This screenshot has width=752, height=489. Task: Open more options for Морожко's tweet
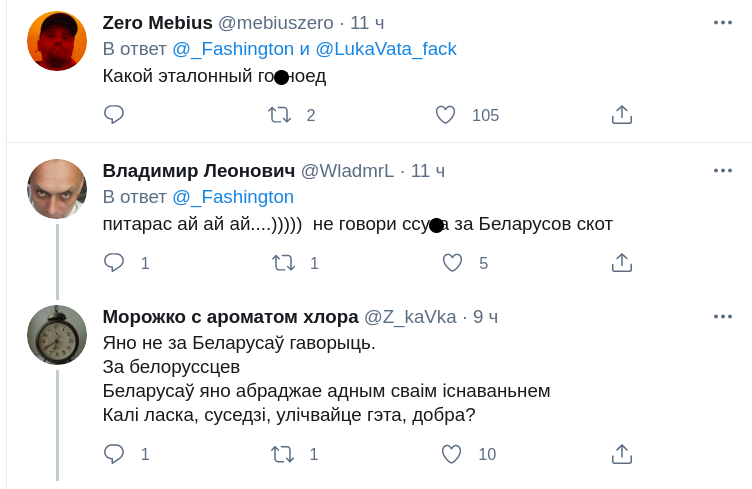(x=723, y=316)
